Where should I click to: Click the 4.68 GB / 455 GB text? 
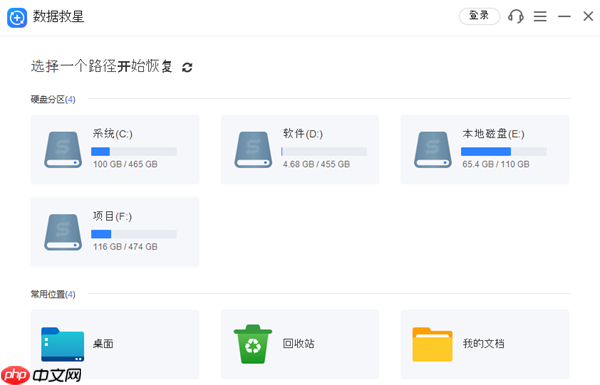pyautogui.click(x=316, y=164)
